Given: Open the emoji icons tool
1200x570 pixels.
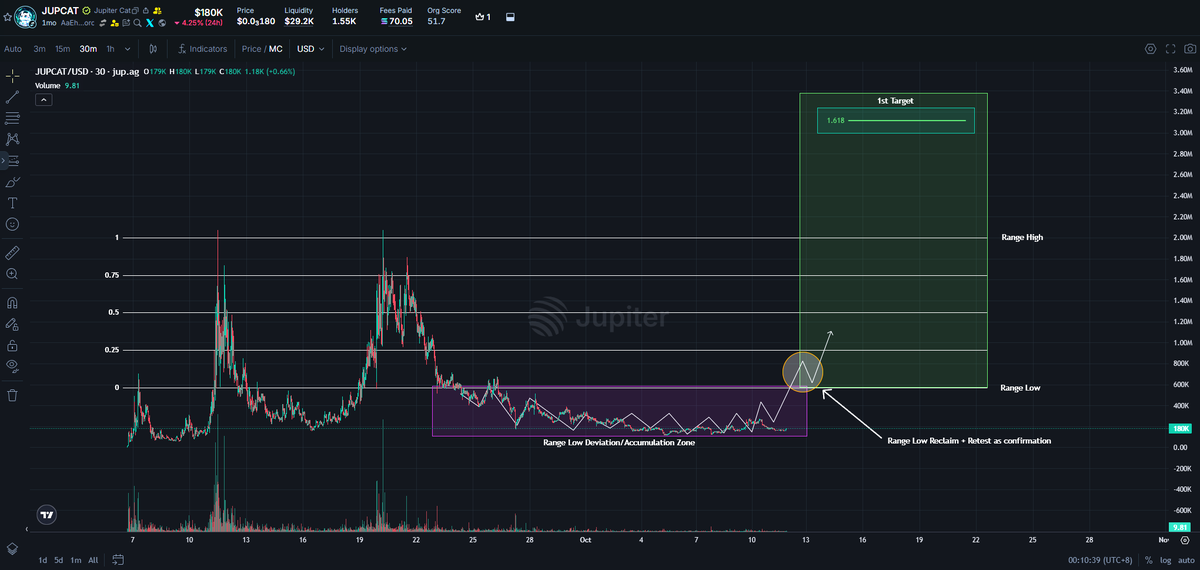Looking at the screenshot, I should [x=12, y=224].
